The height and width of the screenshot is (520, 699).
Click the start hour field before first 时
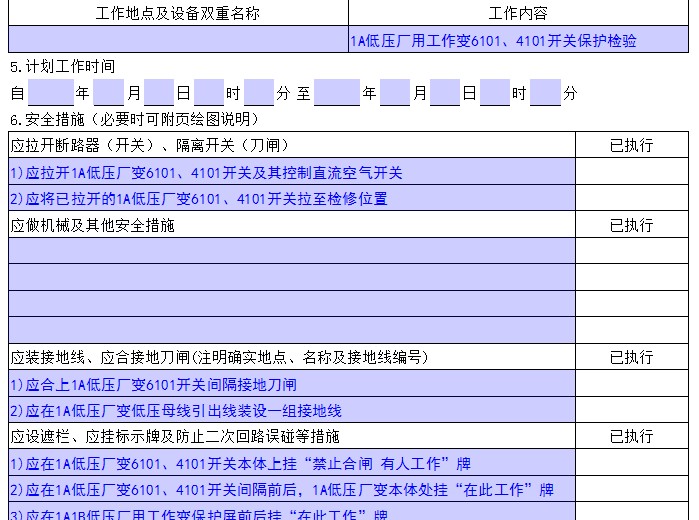pos(209,93)
